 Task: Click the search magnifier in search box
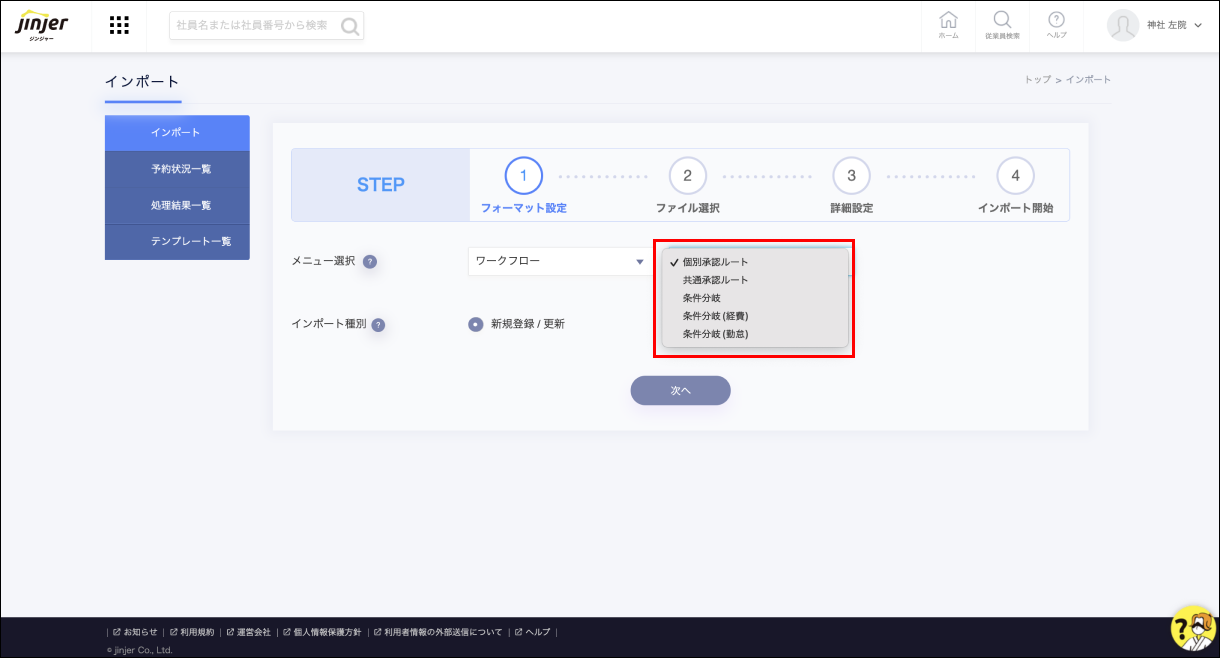coord(350,26)
